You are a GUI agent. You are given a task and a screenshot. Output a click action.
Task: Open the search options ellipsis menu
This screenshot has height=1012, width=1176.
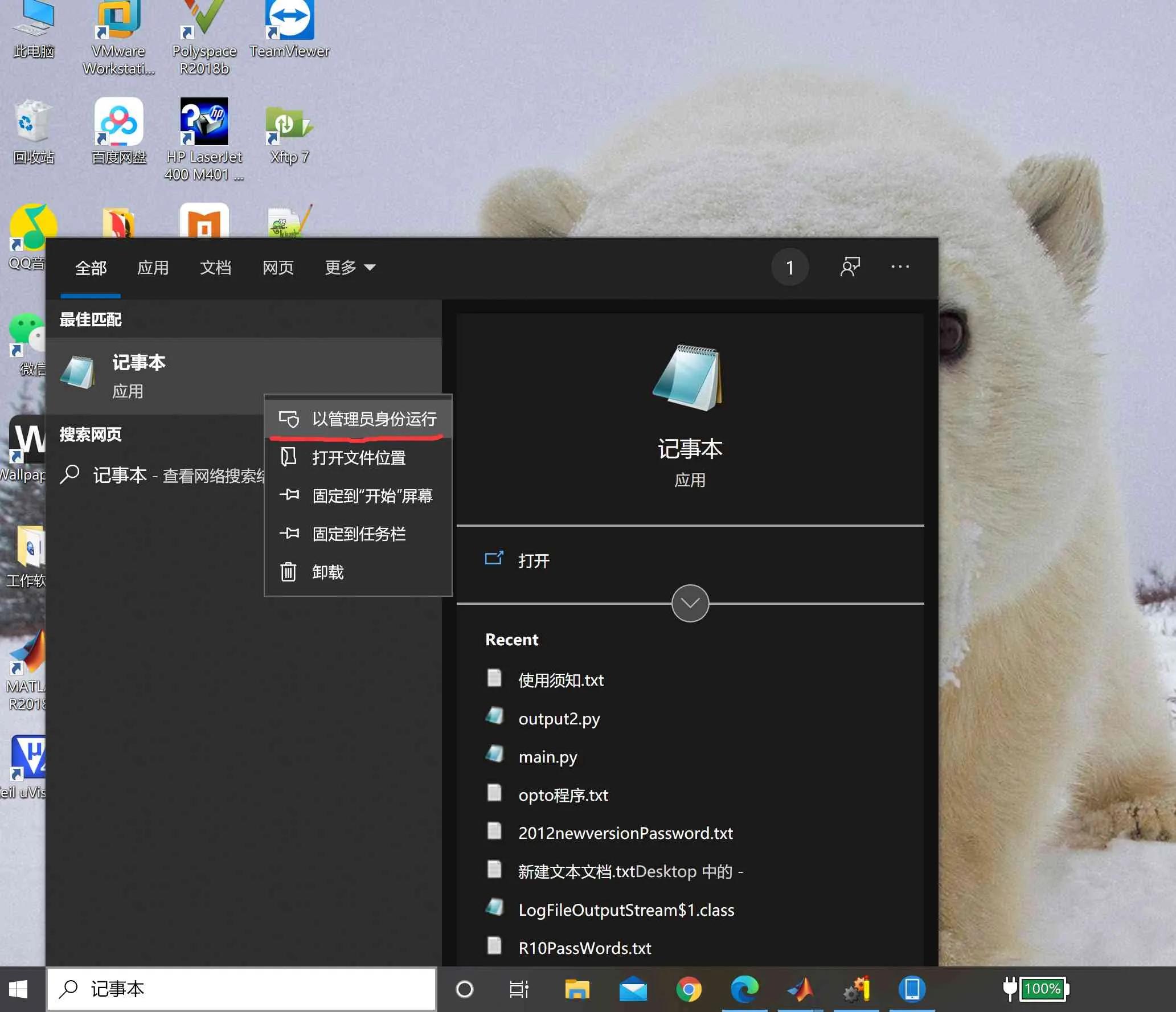(x=899, y=267)
